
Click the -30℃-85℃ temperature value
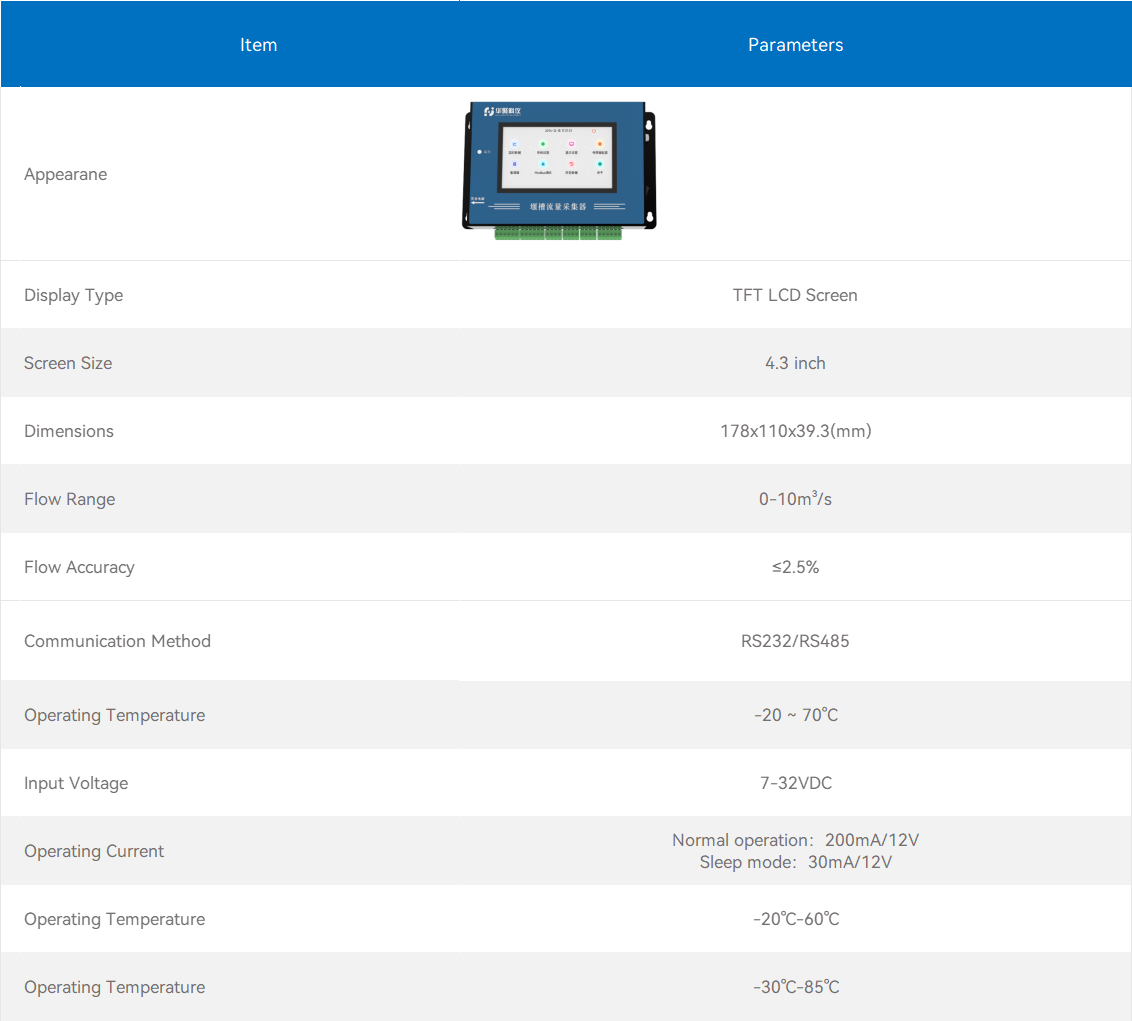[x=796, y=987]
